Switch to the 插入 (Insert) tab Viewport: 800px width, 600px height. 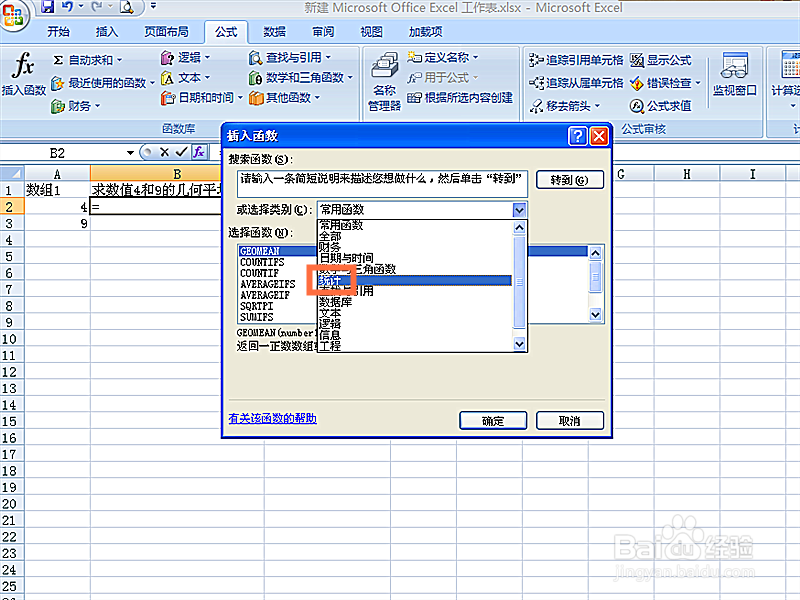click(x=107, y=32)
